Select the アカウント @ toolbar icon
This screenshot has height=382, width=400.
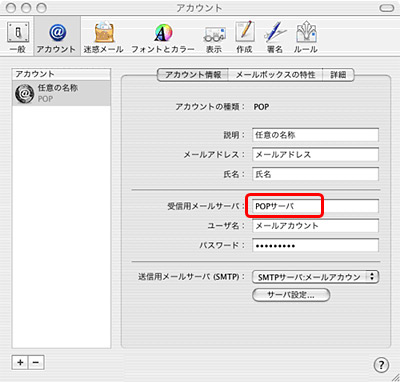pos(57,37)
